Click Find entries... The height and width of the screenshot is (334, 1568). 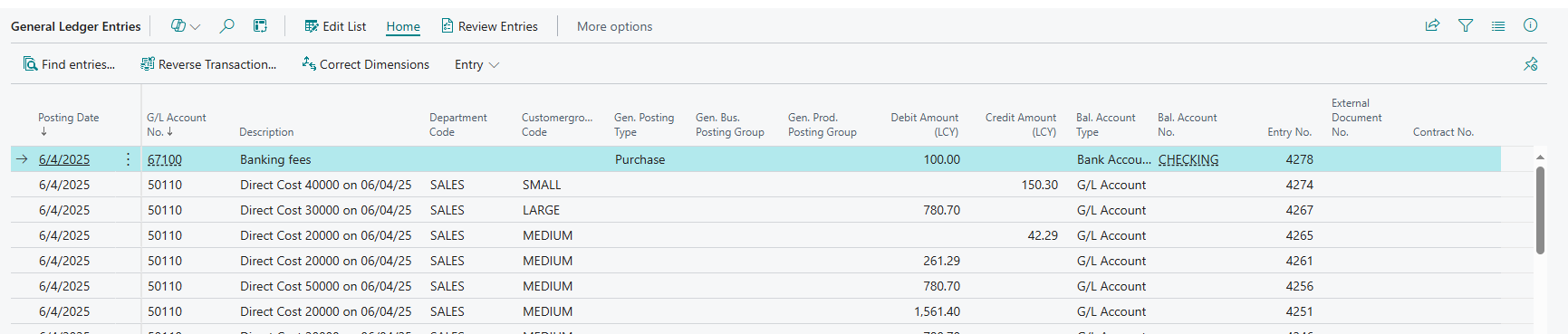pyautogui.click(x=69, y=64)
